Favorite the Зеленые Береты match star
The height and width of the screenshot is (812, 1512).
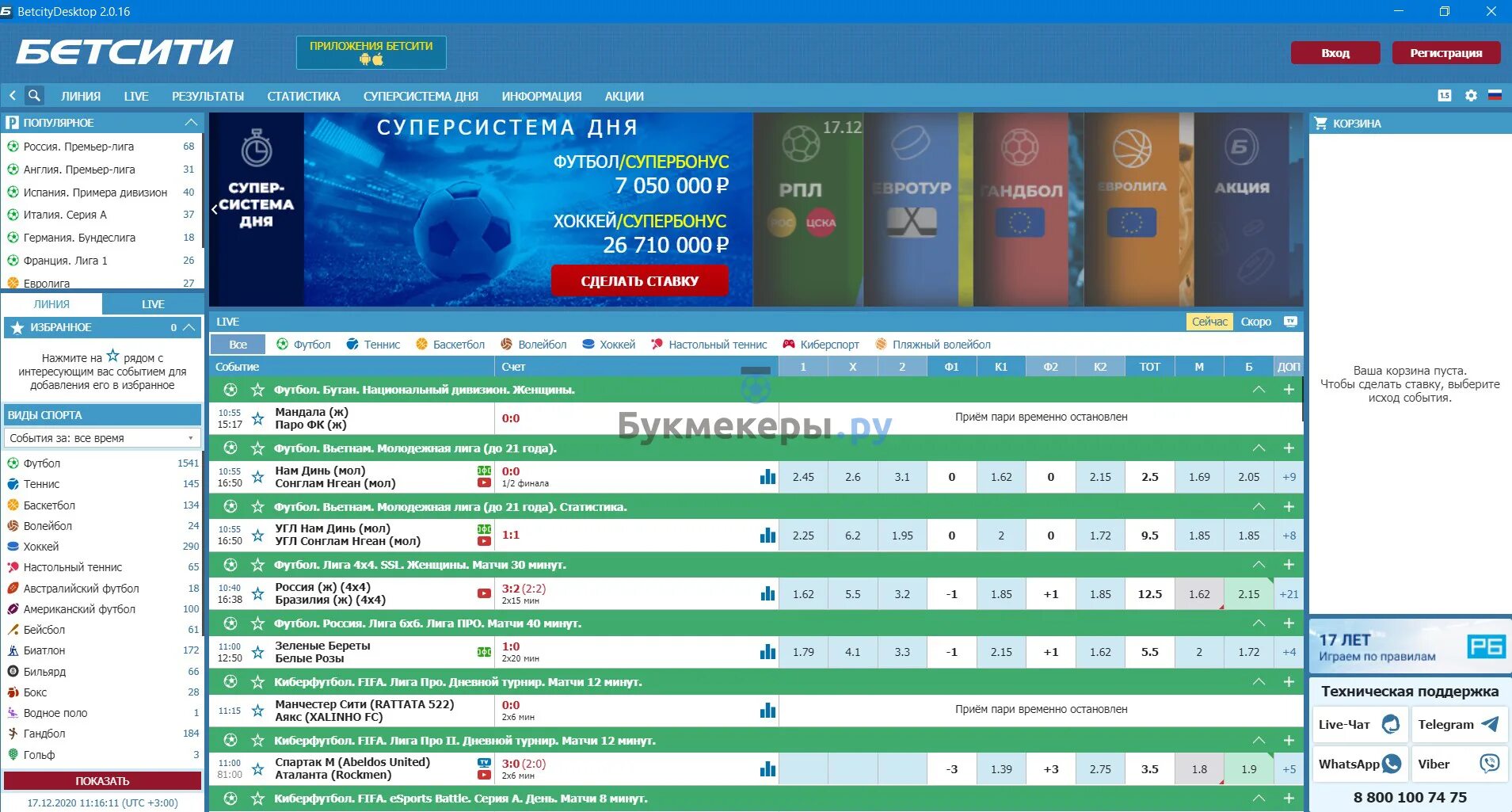(257, 652)
